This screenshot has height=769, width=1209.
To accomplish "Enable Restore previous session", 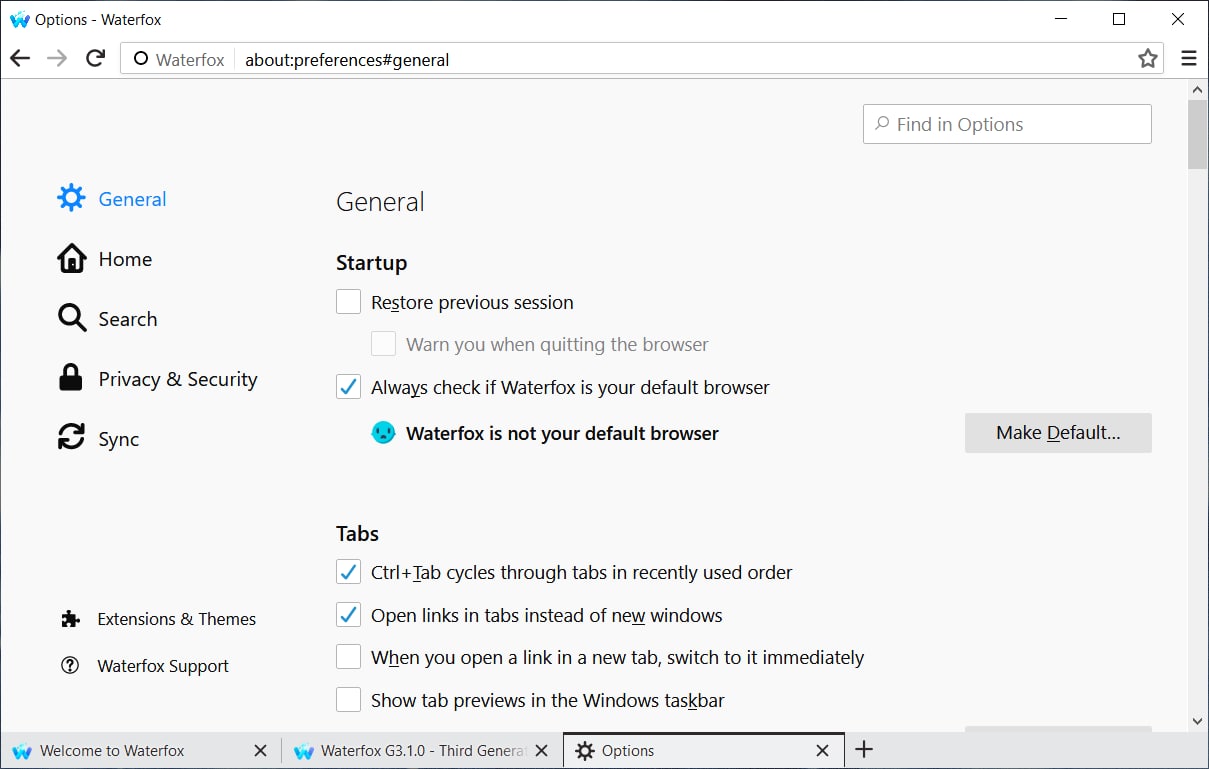I will click(x=348, y=302).
